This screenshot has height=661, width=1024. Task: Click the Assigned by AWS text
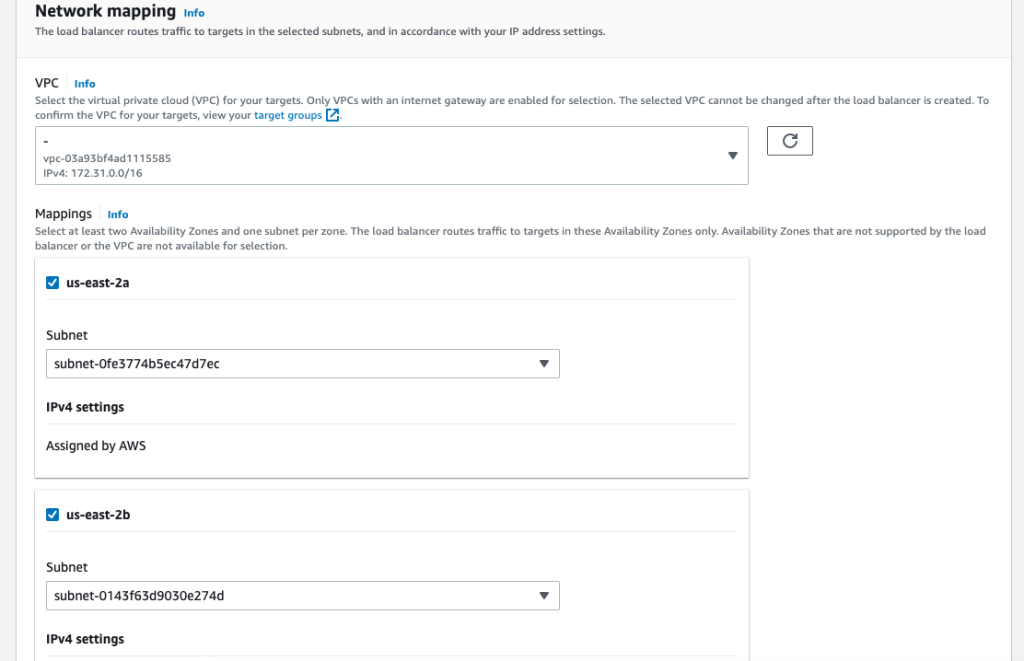coord(96,446)
